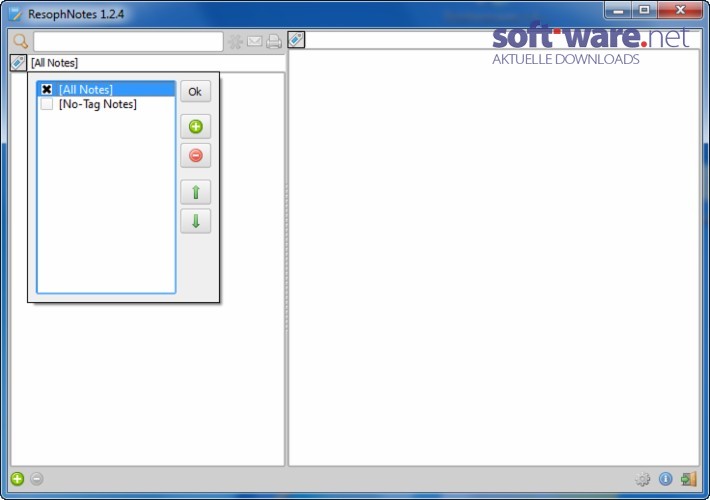710x500 pixels.
Task: Move tag up with green arrow
Action: click(x=196, y=192)
